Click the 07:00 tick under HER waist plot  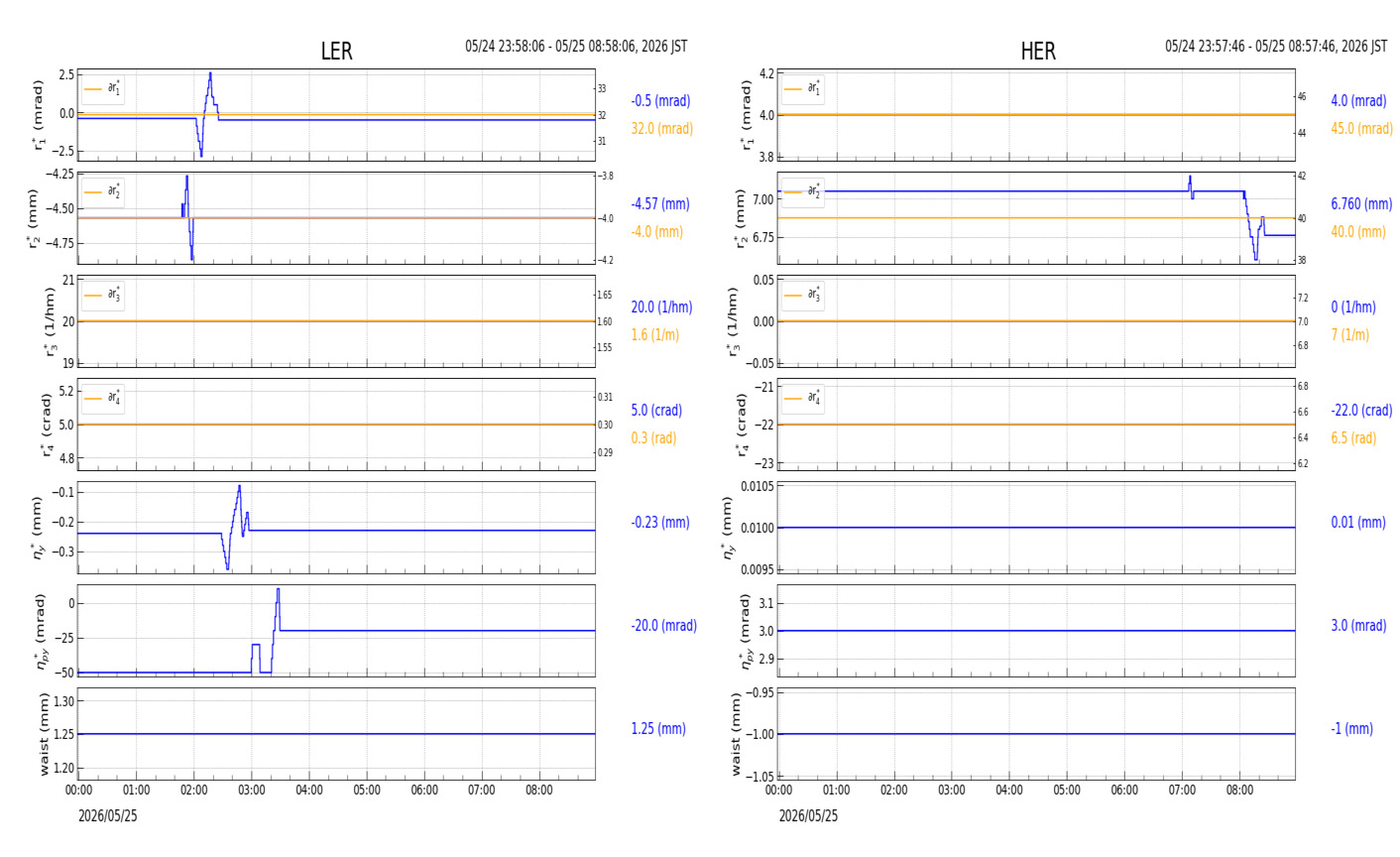(1182, 791)
